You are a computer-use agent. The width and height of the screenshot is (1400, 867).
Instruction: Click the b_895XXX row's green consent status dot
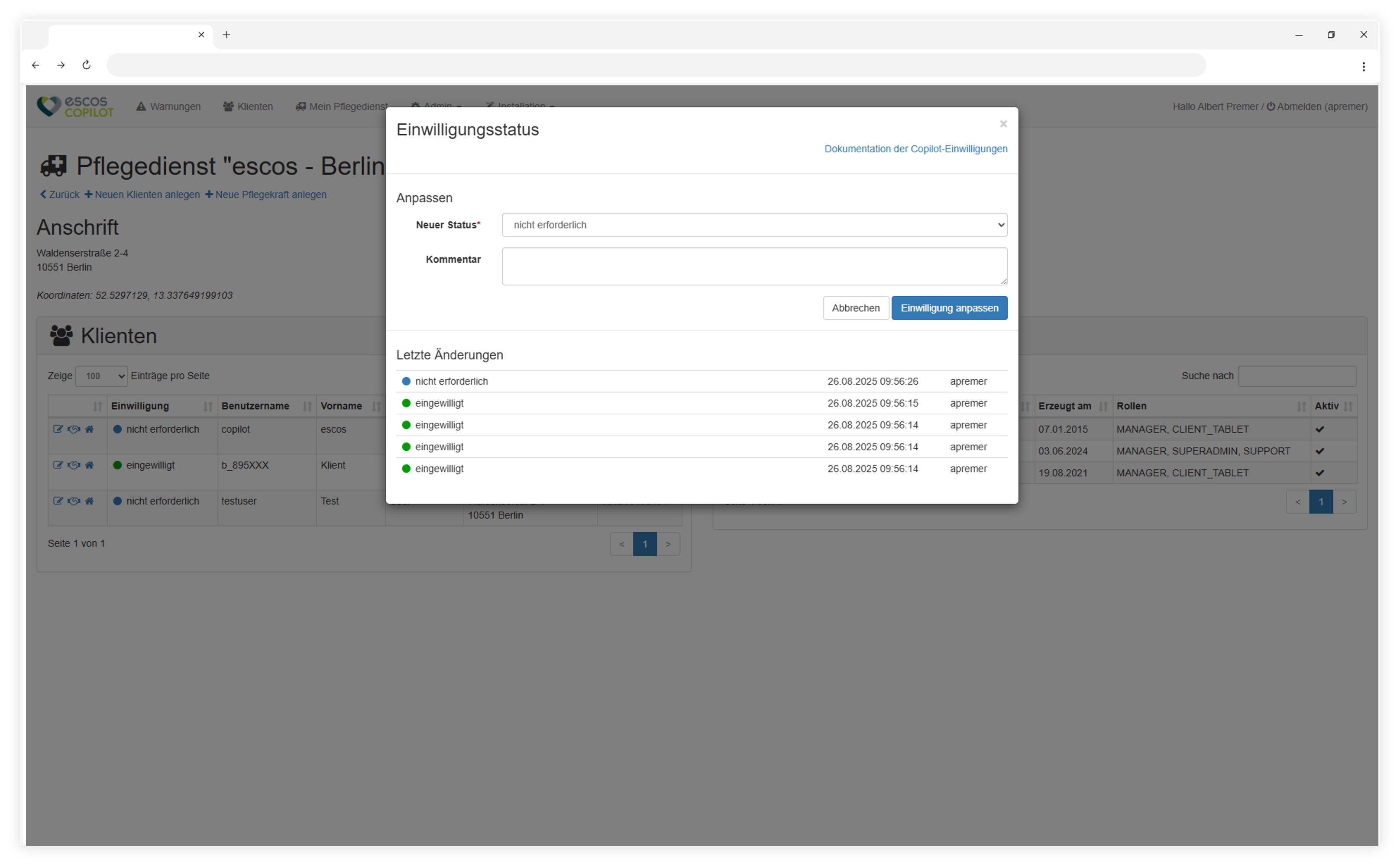(117, 465)
